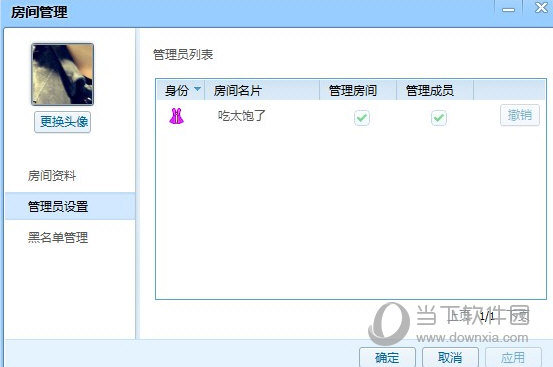Click the purple dress identity icon
Image resolution: width=553 pixels, height=367 pixels.
coord(176,116)
